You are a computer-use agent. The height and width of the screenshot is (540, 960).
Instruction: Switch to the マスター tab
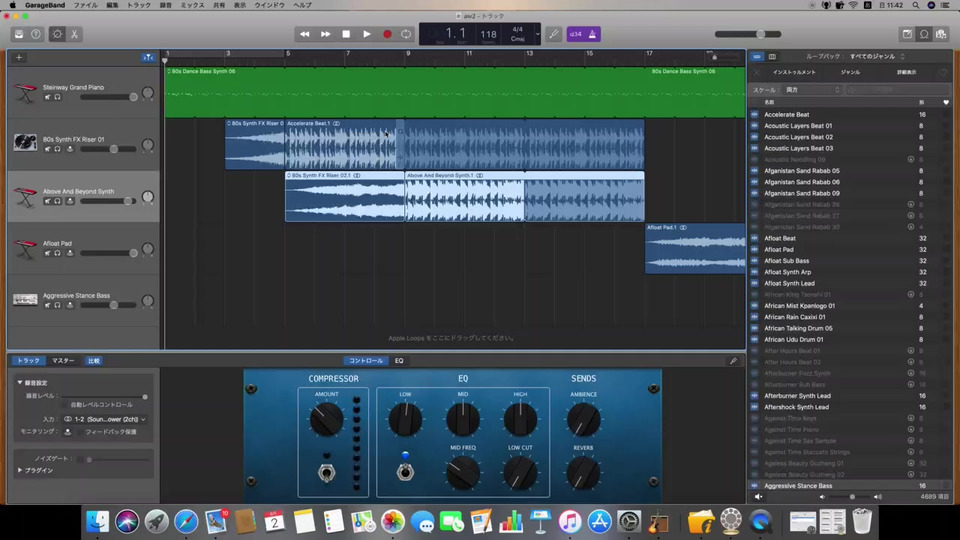pyautogui.click(x=63, y=361)
